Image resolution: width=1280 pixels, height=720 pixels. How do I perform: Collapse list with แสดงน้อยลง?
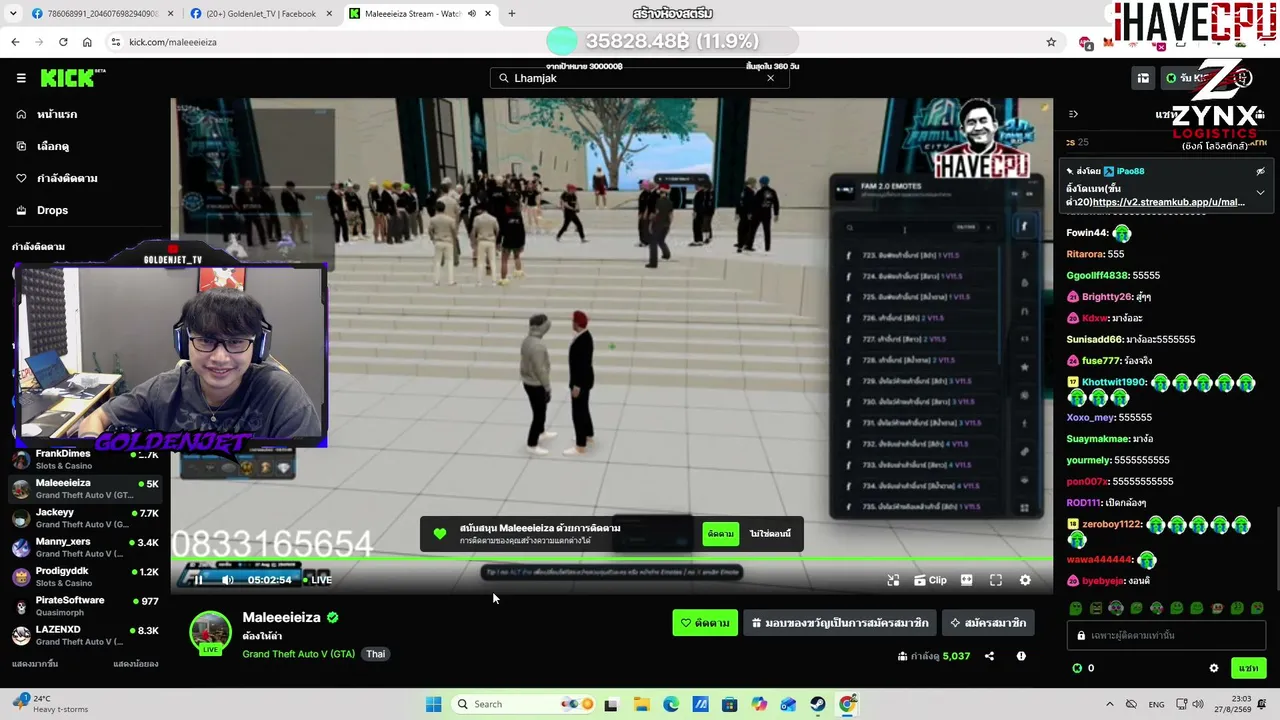(136, 664)
